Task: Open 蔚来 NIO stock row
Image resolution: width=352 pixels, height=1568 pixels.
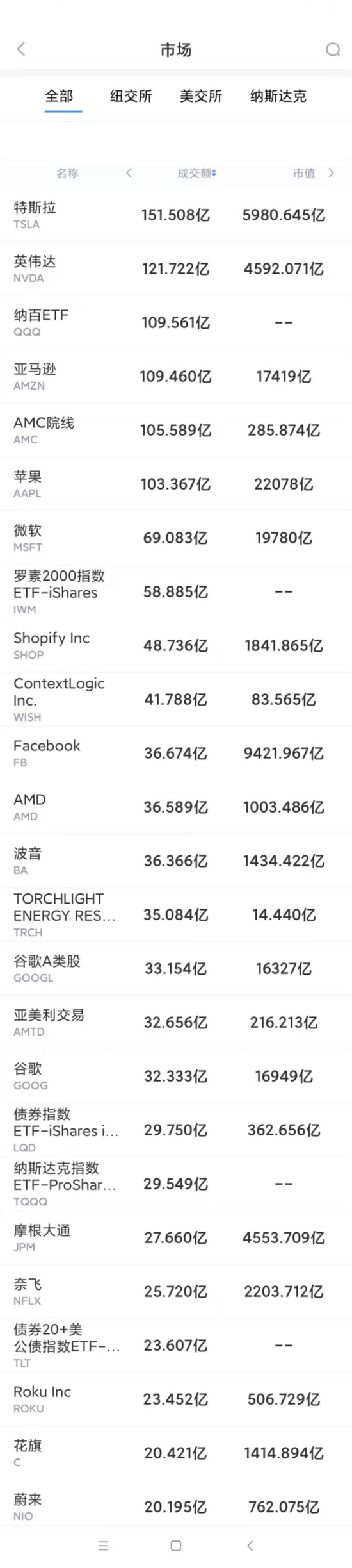Action: tap(176, 1506)
